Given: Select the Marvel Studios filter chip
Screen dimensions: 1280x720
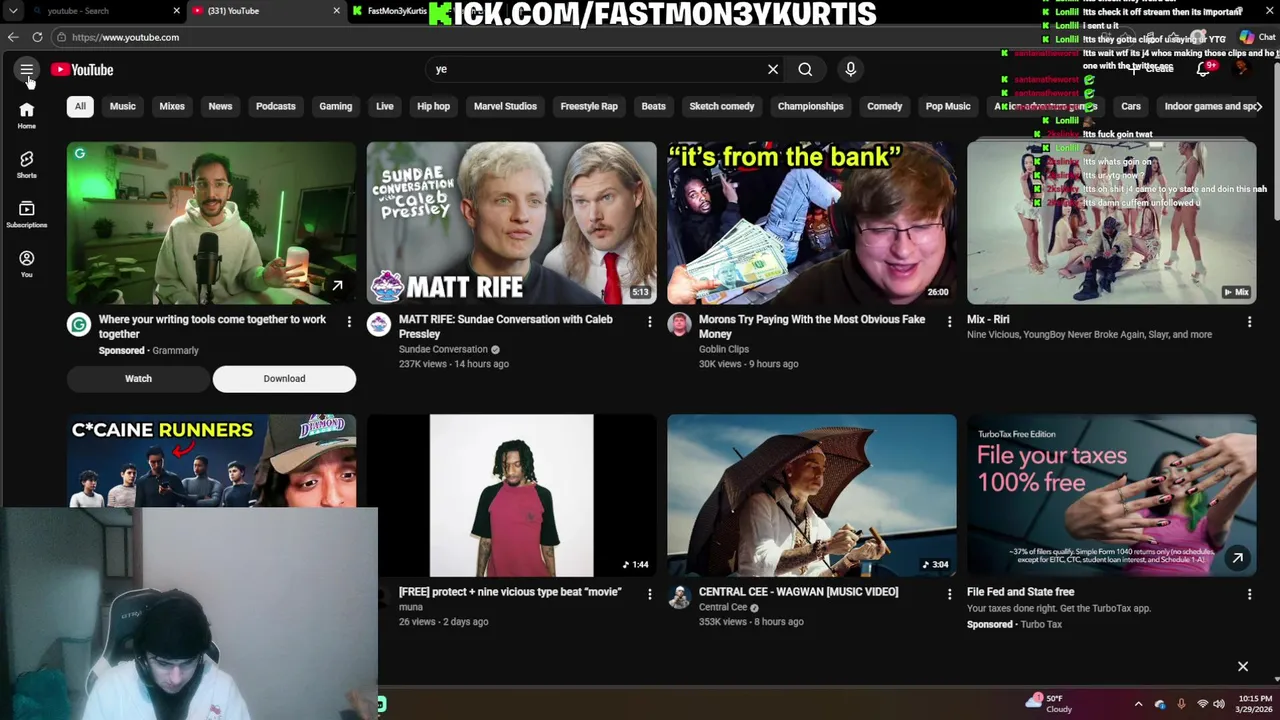Looking at the screenshot, I should pos(505,106).
